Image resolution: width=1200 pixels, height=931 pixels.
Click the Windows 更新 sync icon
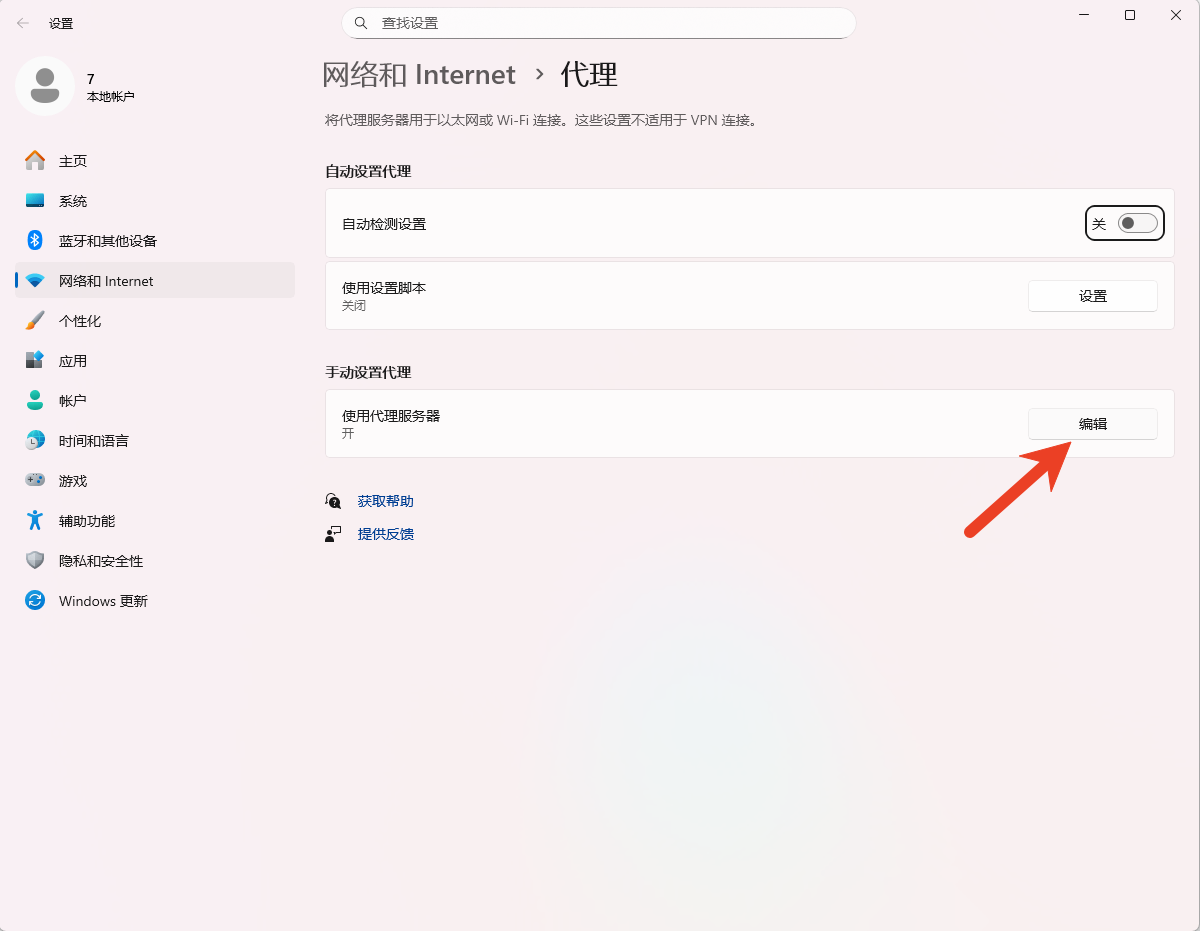[35, 601]
